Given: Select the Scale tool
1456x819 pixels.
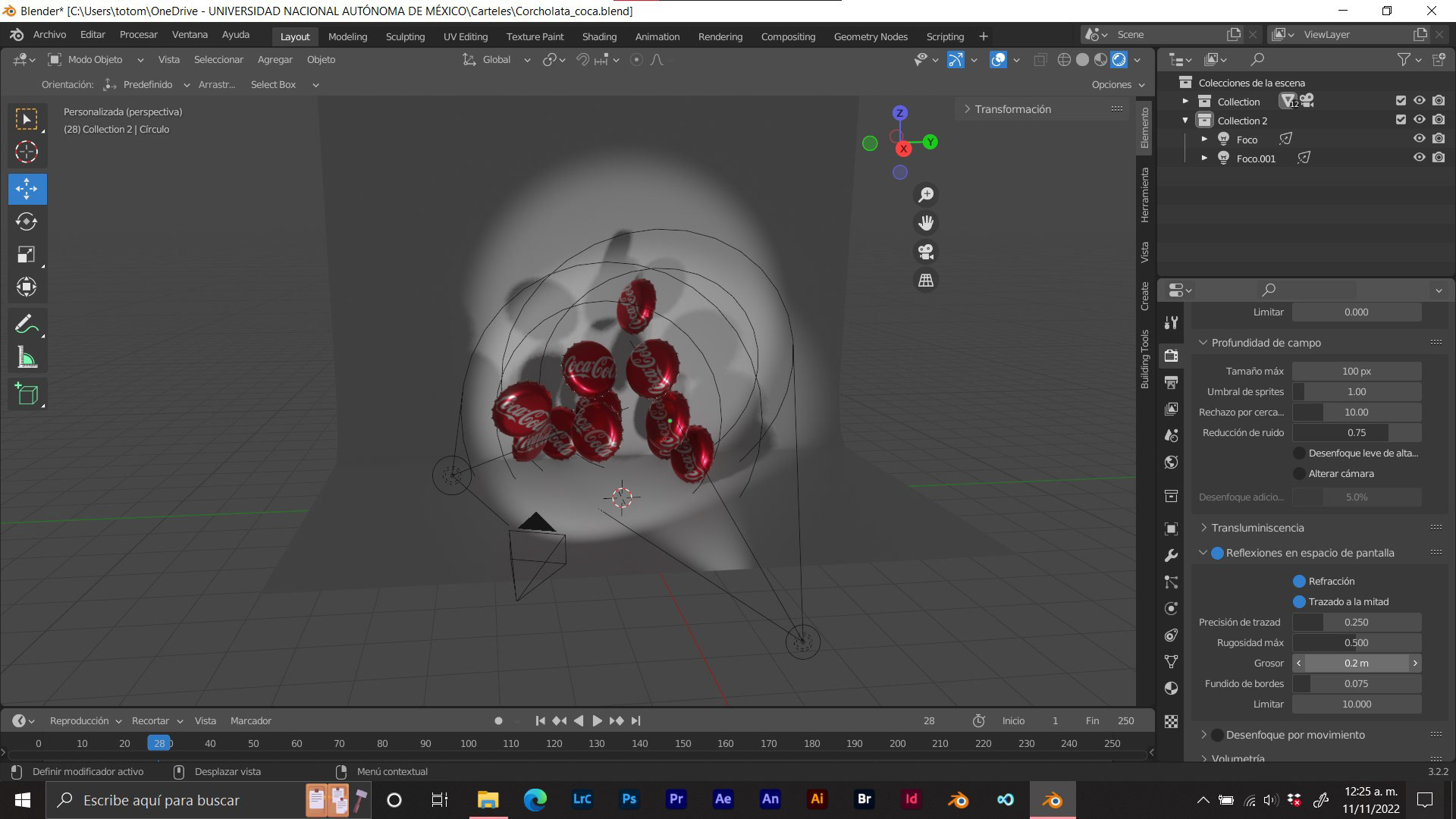Looking at the screenshot, I should [x=27, y=254].
